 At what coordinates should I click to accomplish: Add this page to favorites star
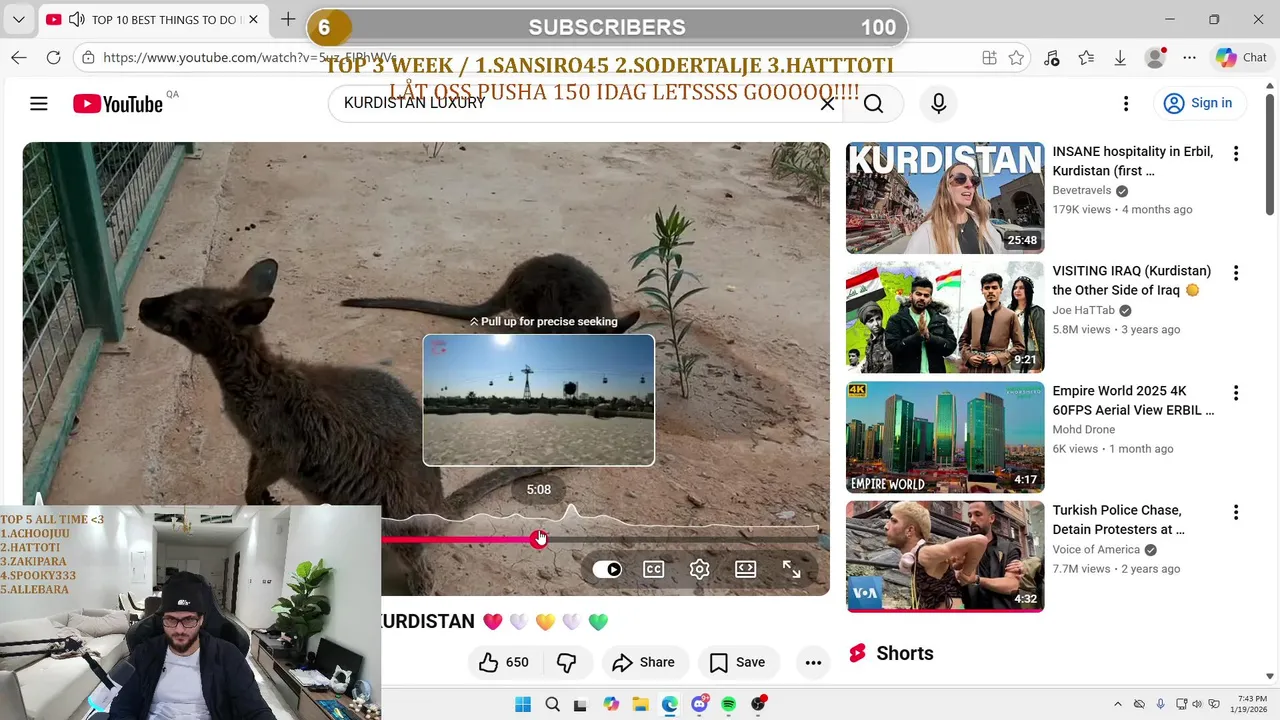[x=1017, y=58]
